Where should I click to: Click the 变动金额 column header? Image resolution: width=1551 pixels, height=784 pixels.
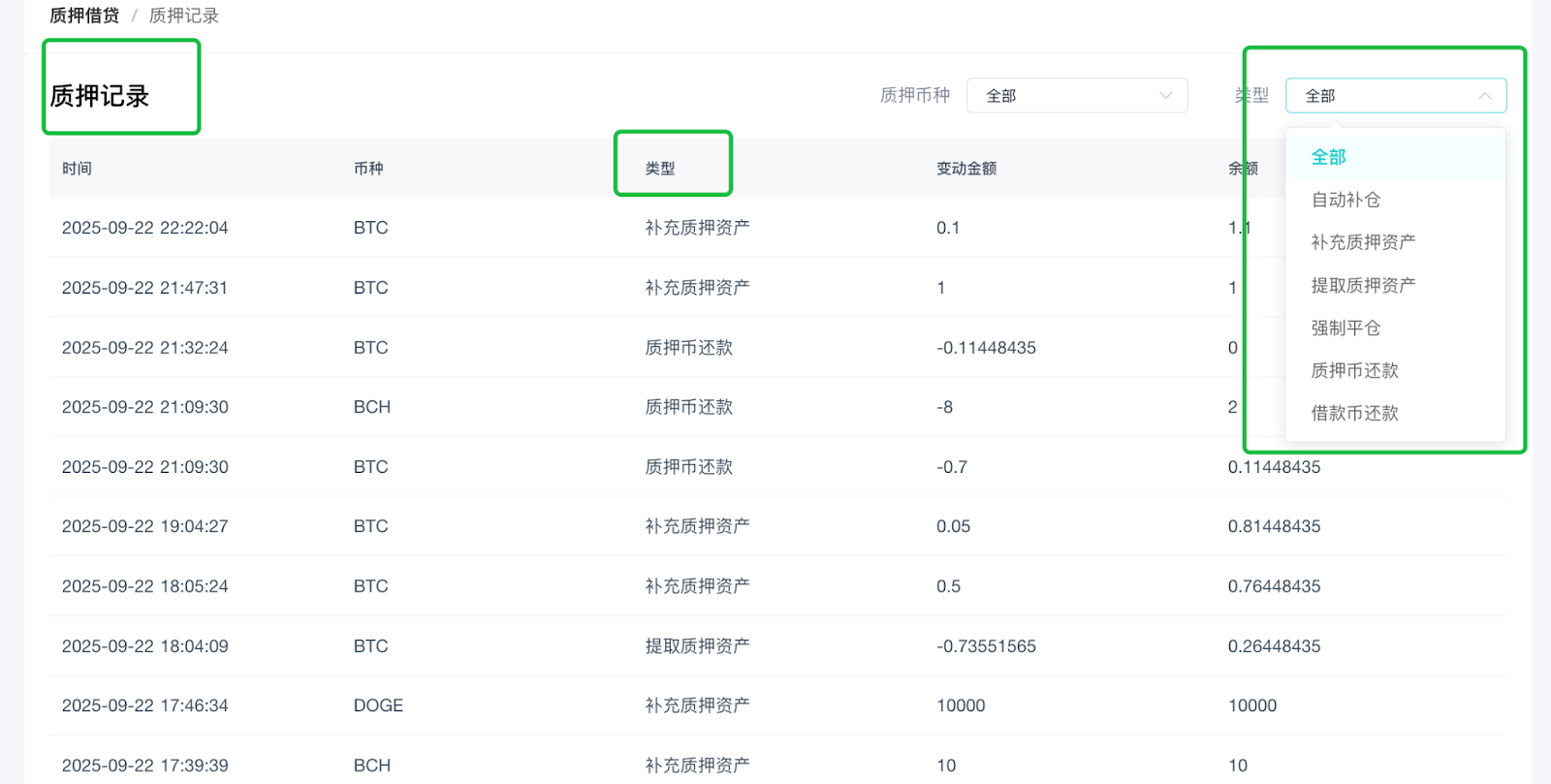966,169
